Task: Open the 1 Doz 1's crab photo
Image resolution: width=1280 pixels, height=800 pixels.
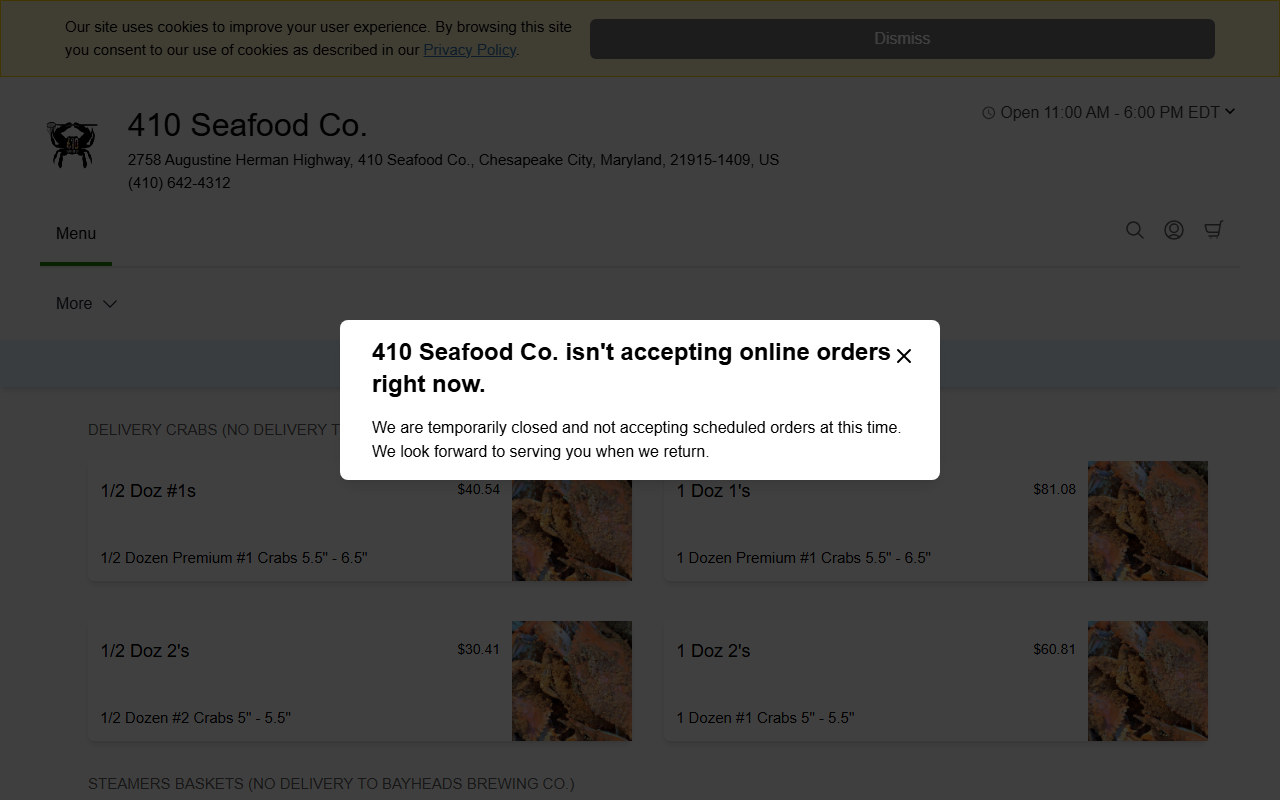Action: pos(1148,521)
